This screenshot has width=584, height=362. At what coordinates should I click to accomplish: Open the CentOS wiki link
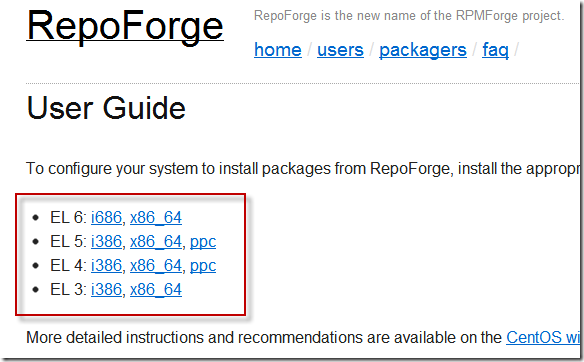tap(543, 338)
